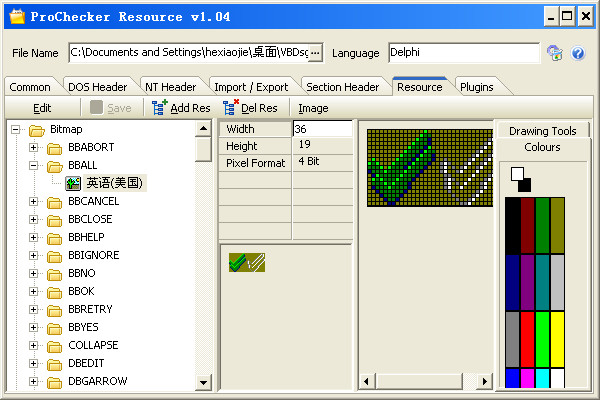Collapse the Bitmap root tree node
The width and height of the screenshot is (600, 400).
pyautogui.click(x=16, y=129)
